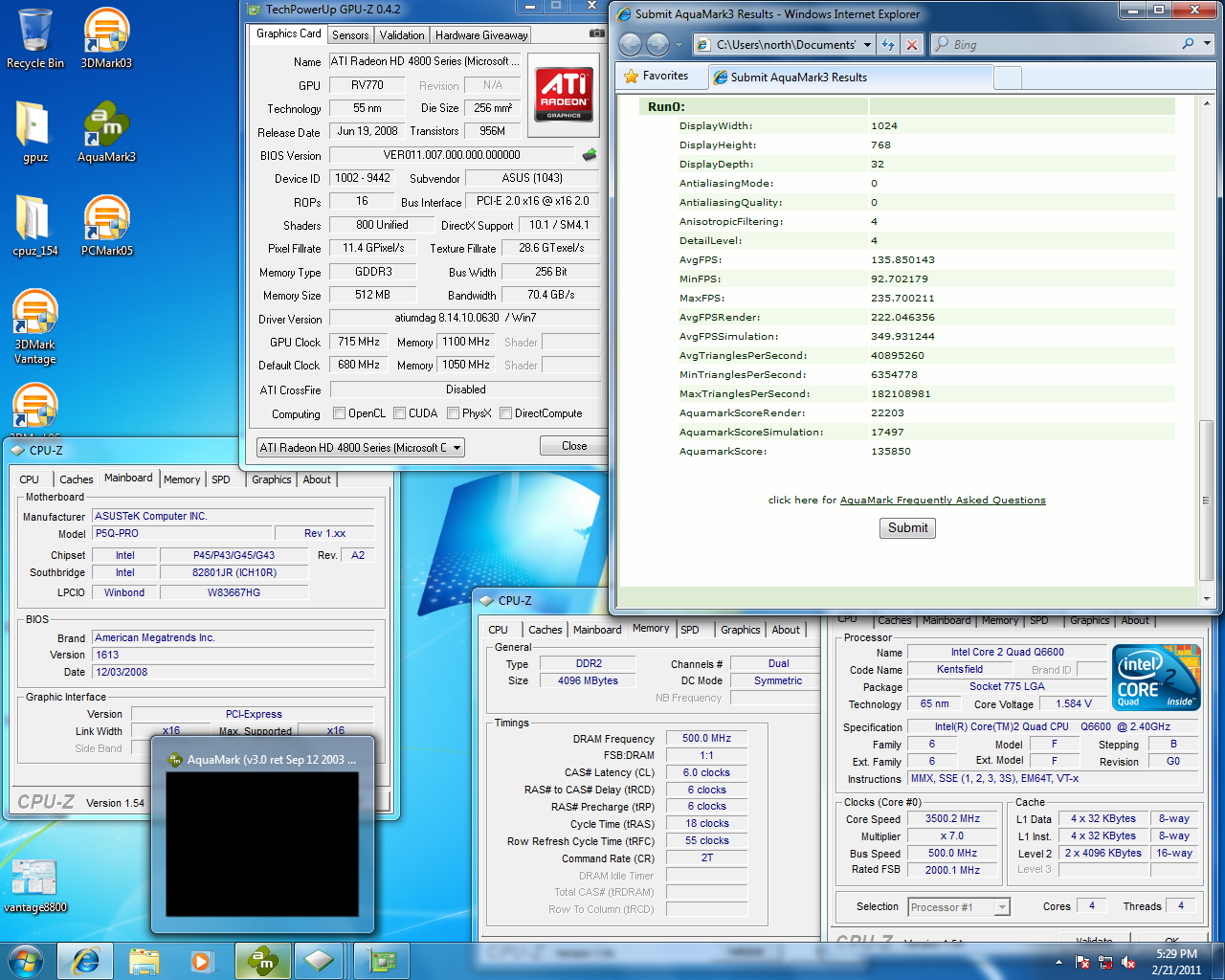The width and height of the screenshot is (1225, 980).
Task: Expand the IE address bar dropdown
Action: click(867, 44)
